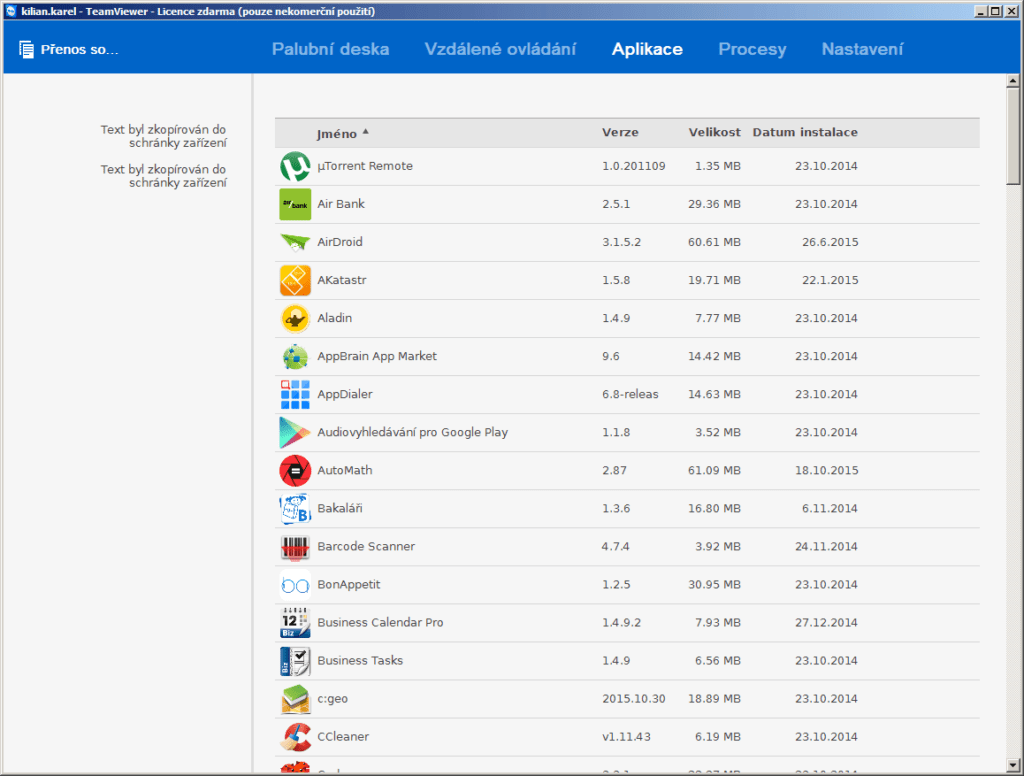Select the Business Calendar Pro text
Image resolution: width=1024 pixels, height=776 pixels.
[x=380, y=622]
